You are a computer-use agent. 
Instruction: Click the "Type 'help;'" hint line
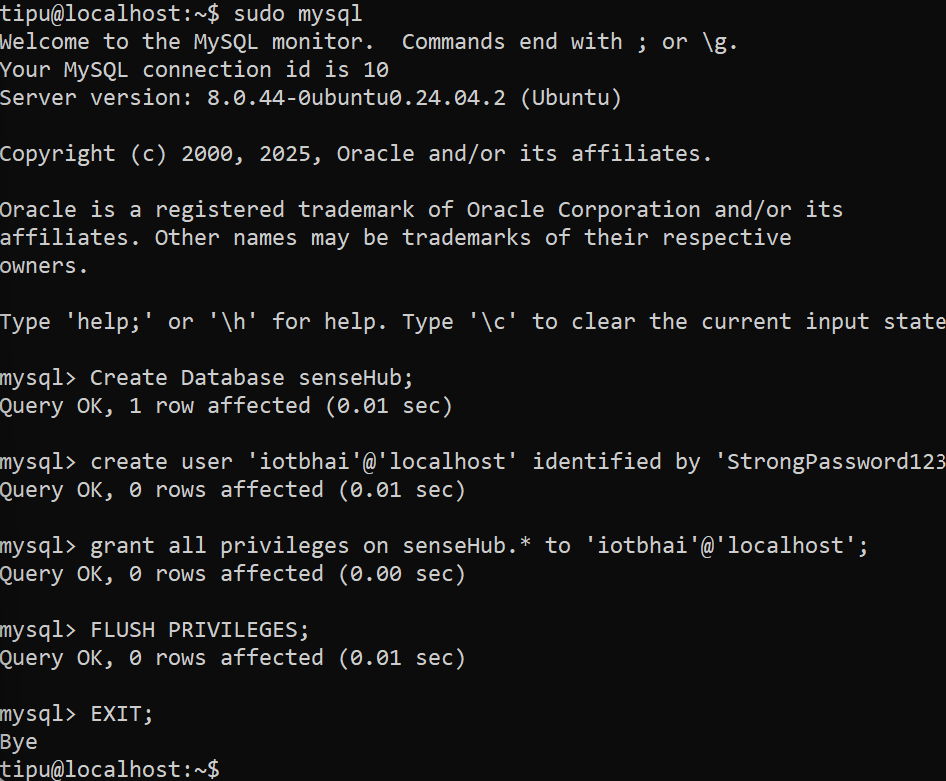[472, 322]
